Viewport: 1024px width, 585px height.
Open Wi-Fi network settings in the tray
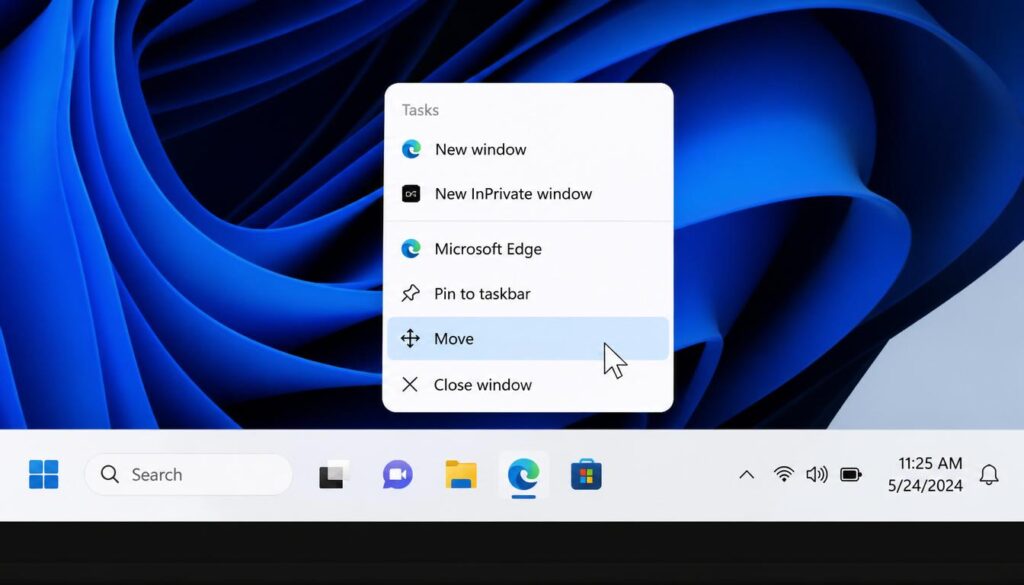pyautogui.click(x=784, y=474)
